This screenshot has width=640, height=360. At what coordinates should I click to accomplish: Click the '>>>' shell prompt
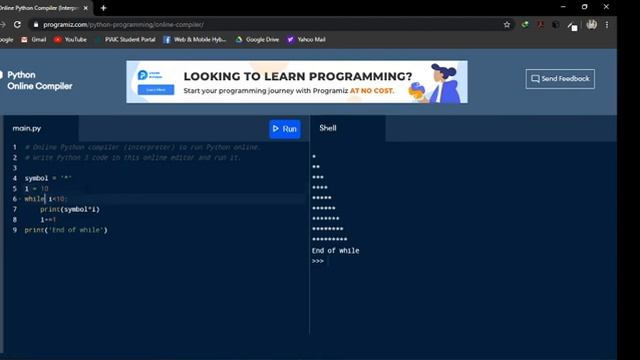coord(318,261)
